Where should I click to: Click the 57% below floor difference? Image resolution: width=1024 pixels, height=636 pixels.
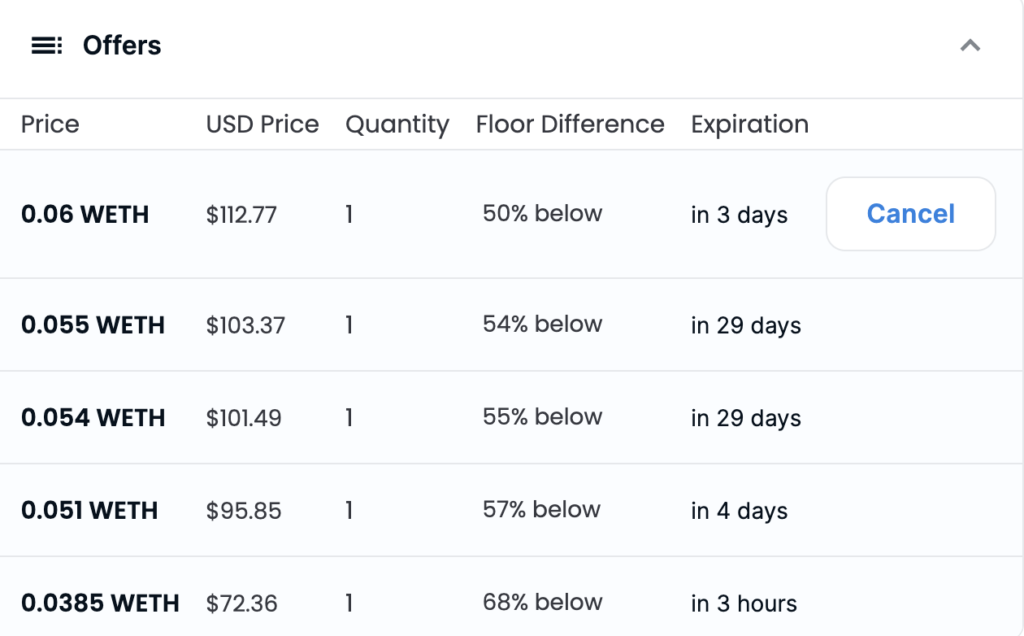(x=541, y=509)
